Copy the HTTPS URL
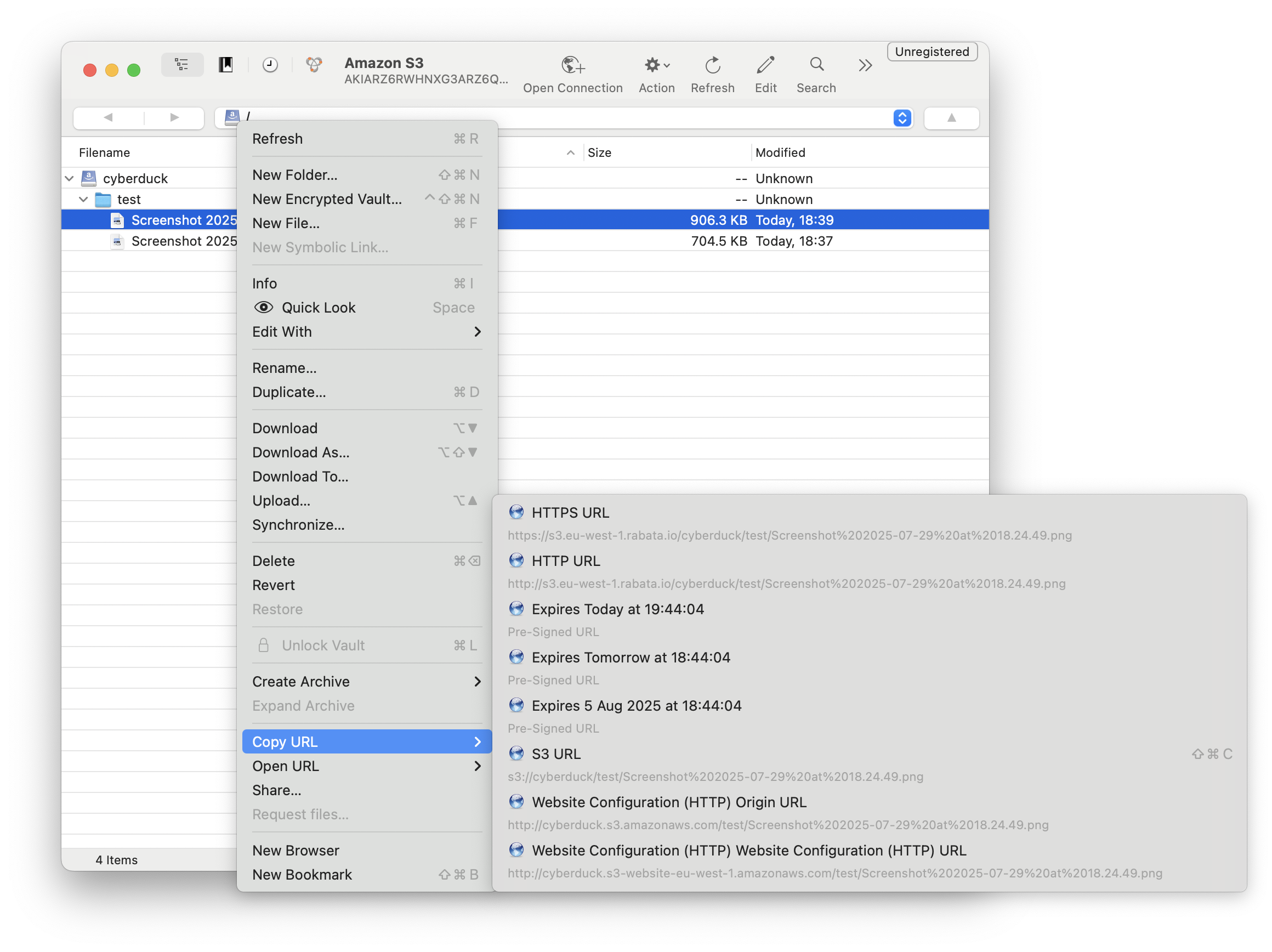1272x952 pixels. point(569,513)
